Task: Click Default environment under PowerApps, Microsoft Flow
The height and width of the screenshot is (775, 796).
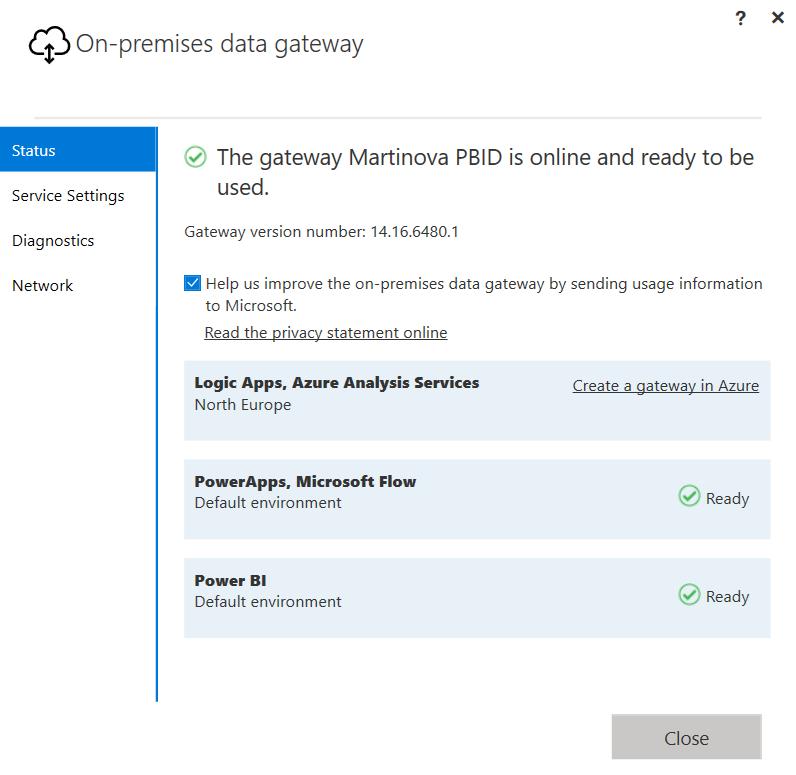Action: (x=268, y=503)
